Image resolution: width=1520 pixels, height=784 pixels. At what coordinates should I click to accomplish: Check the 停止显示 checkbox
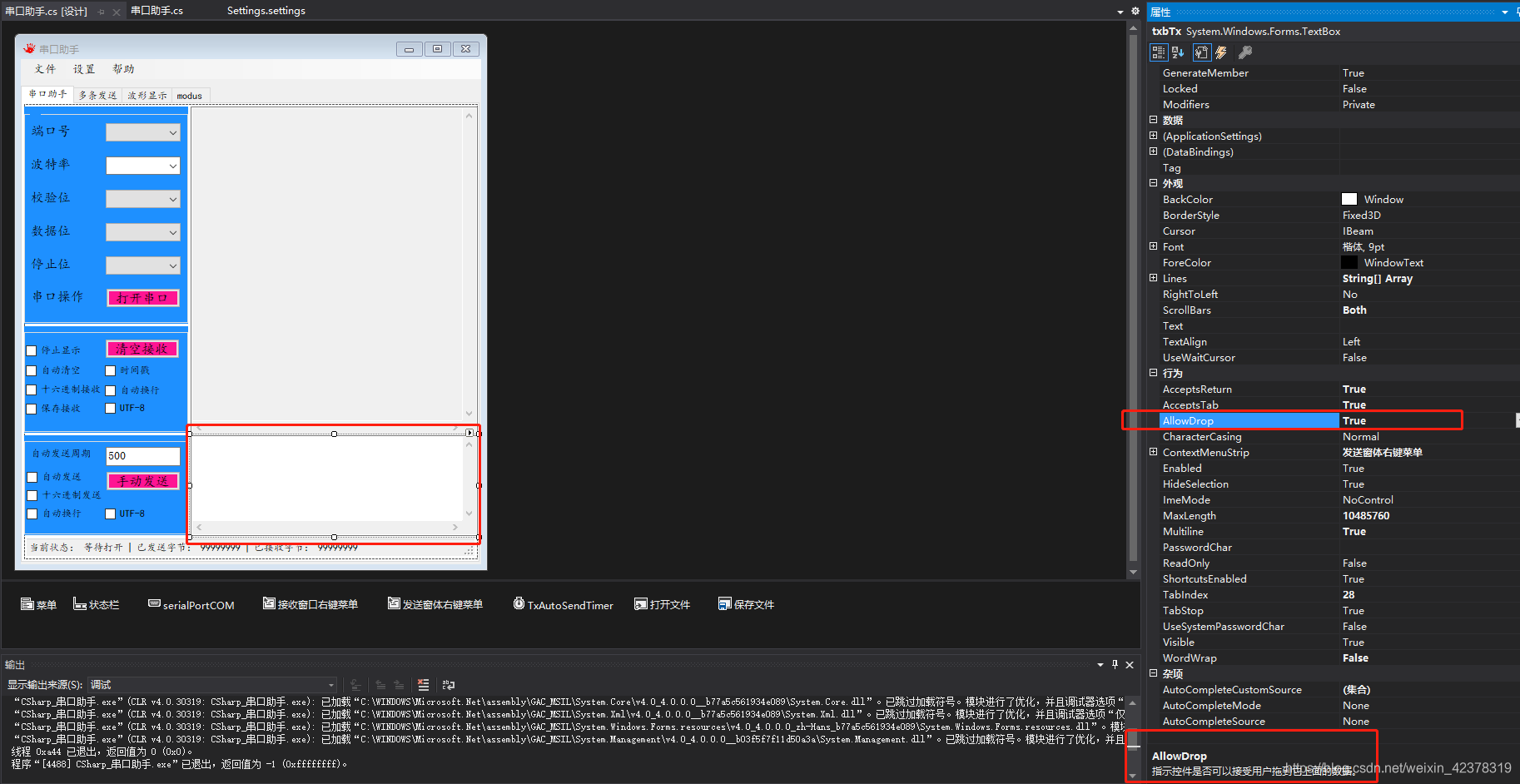point(32,350)
